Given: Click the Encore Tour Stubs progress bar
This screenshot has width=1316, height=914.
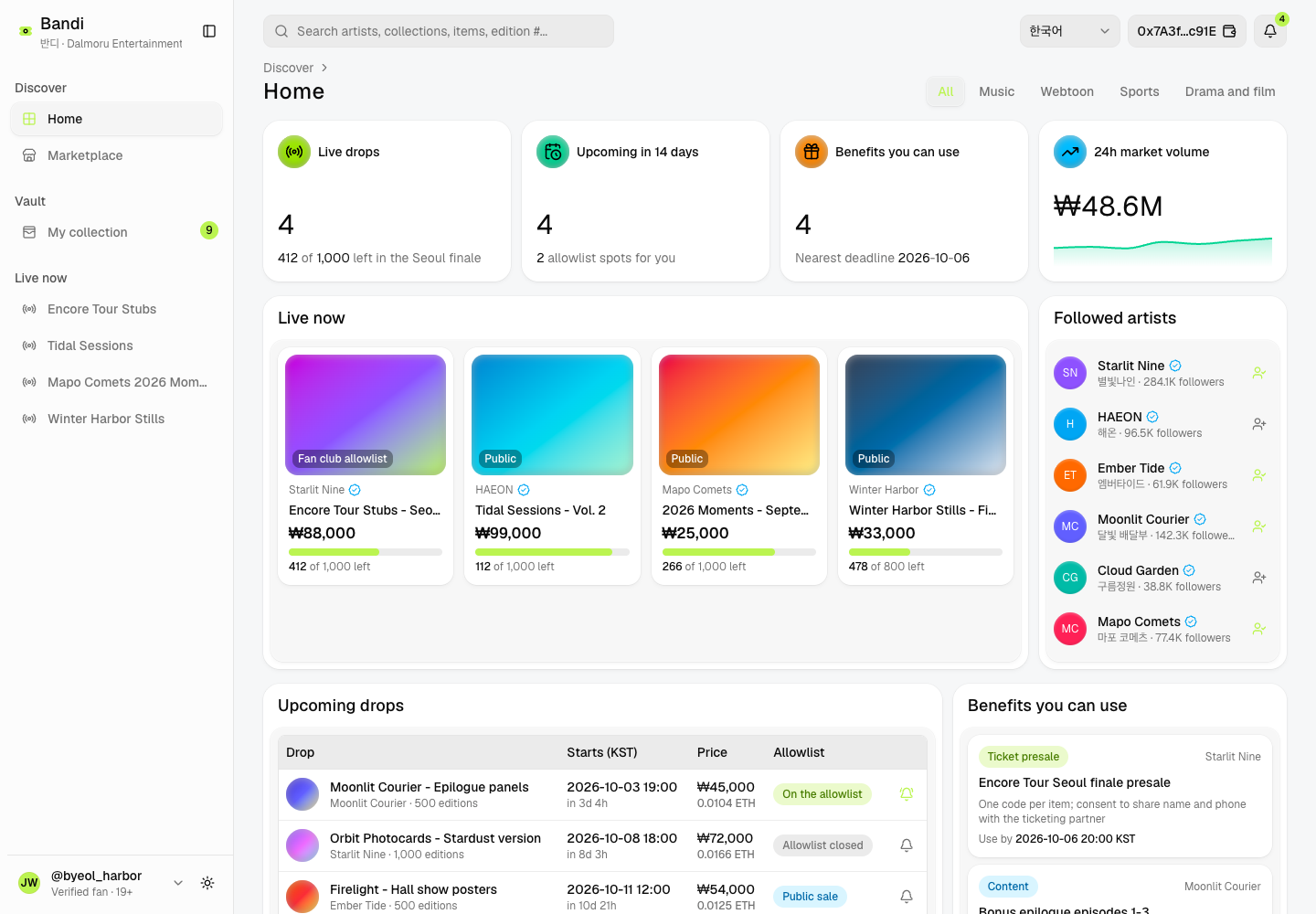Looking at the screenshot, I should tap(366, 552).
